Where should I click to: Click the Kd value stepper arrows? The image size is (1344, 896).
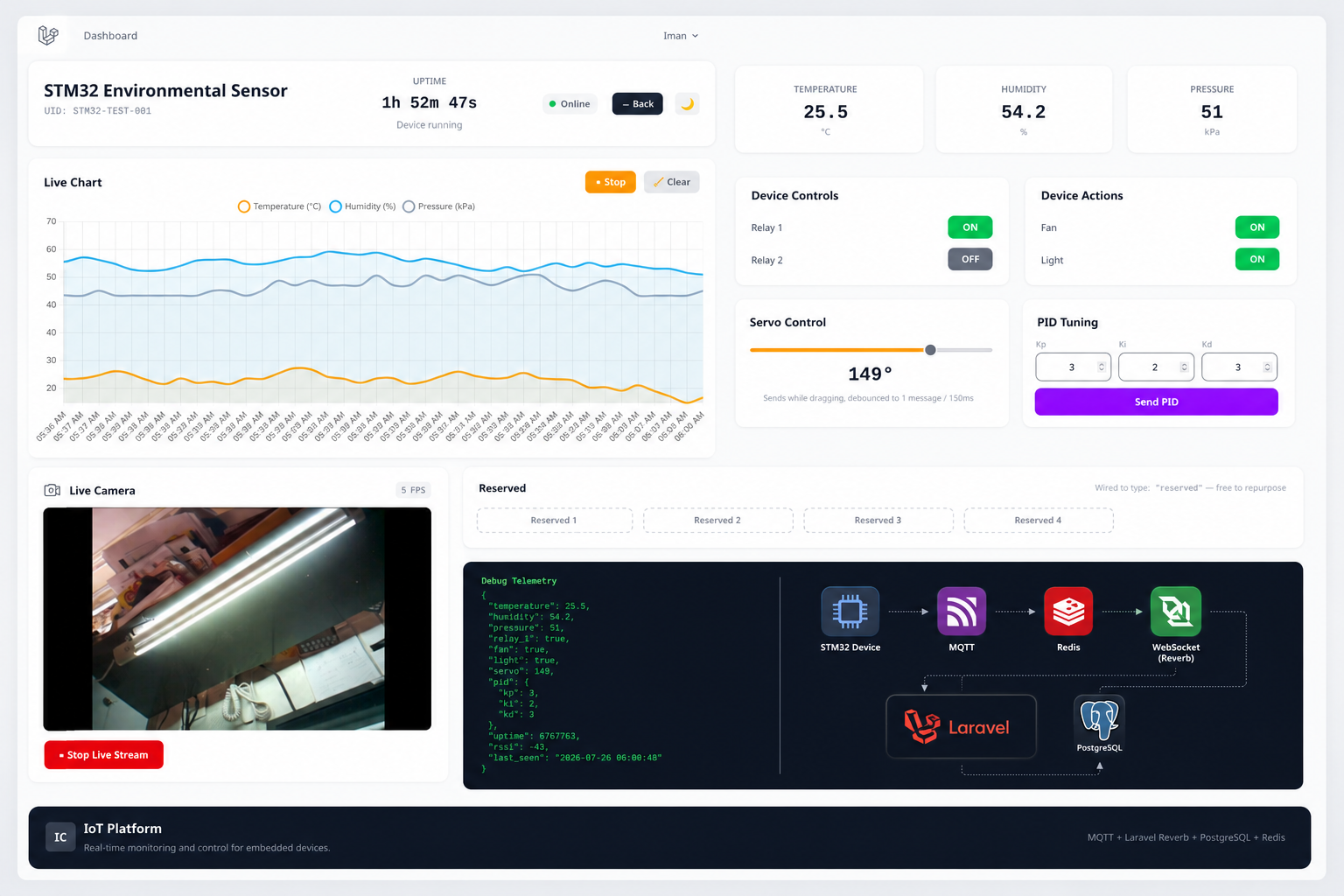1267,367
